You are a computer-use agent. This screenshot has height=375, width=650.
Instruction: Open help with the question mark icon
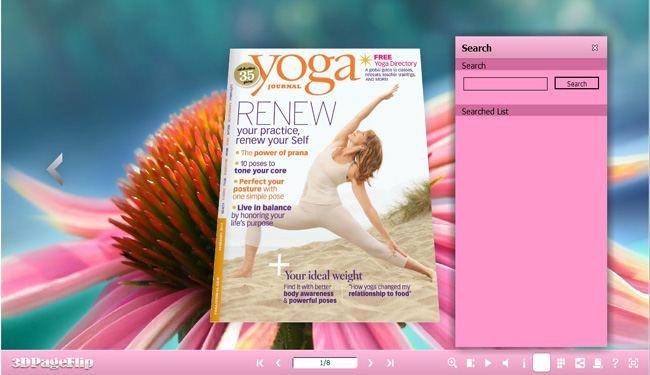615,363
